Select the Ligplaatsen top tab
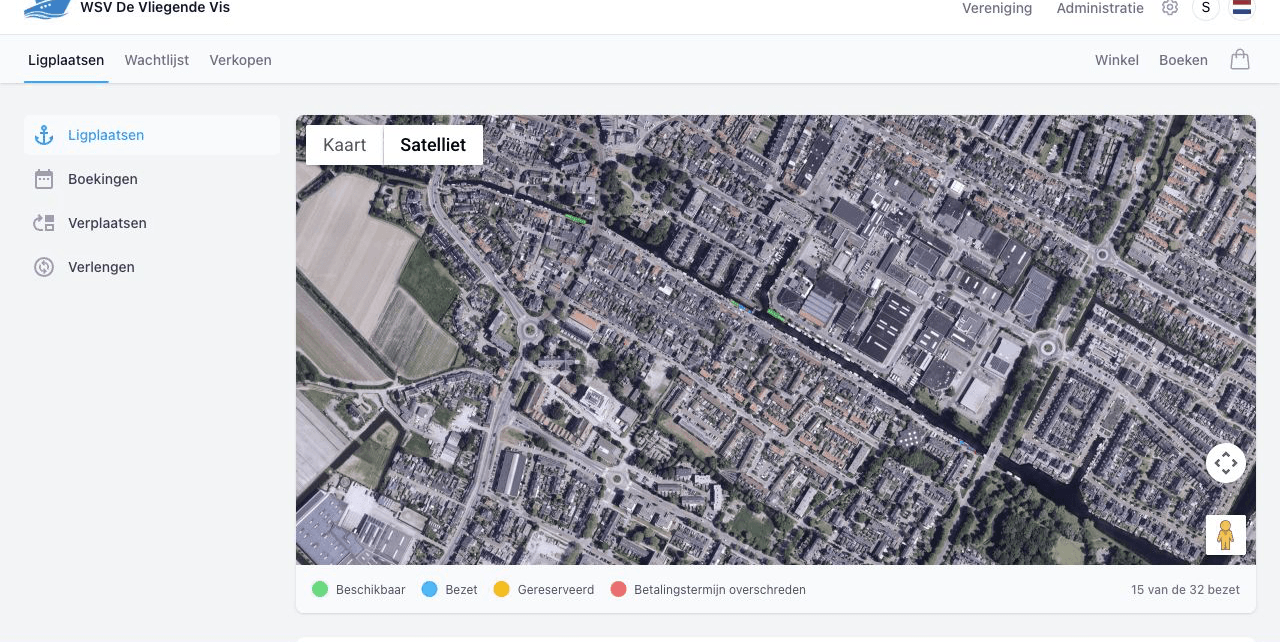The image size is (1280, 642). point(66,60)
